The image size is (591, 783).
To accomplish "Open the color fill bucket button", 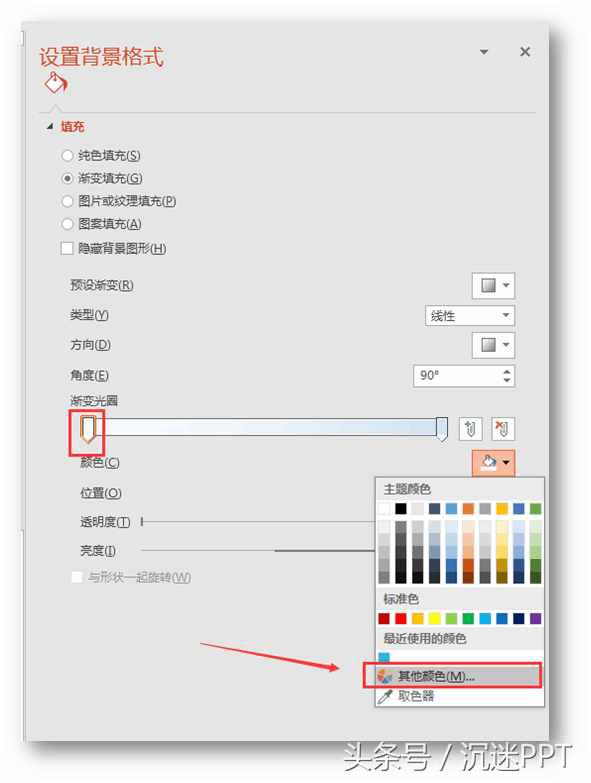I will (493, 462).
